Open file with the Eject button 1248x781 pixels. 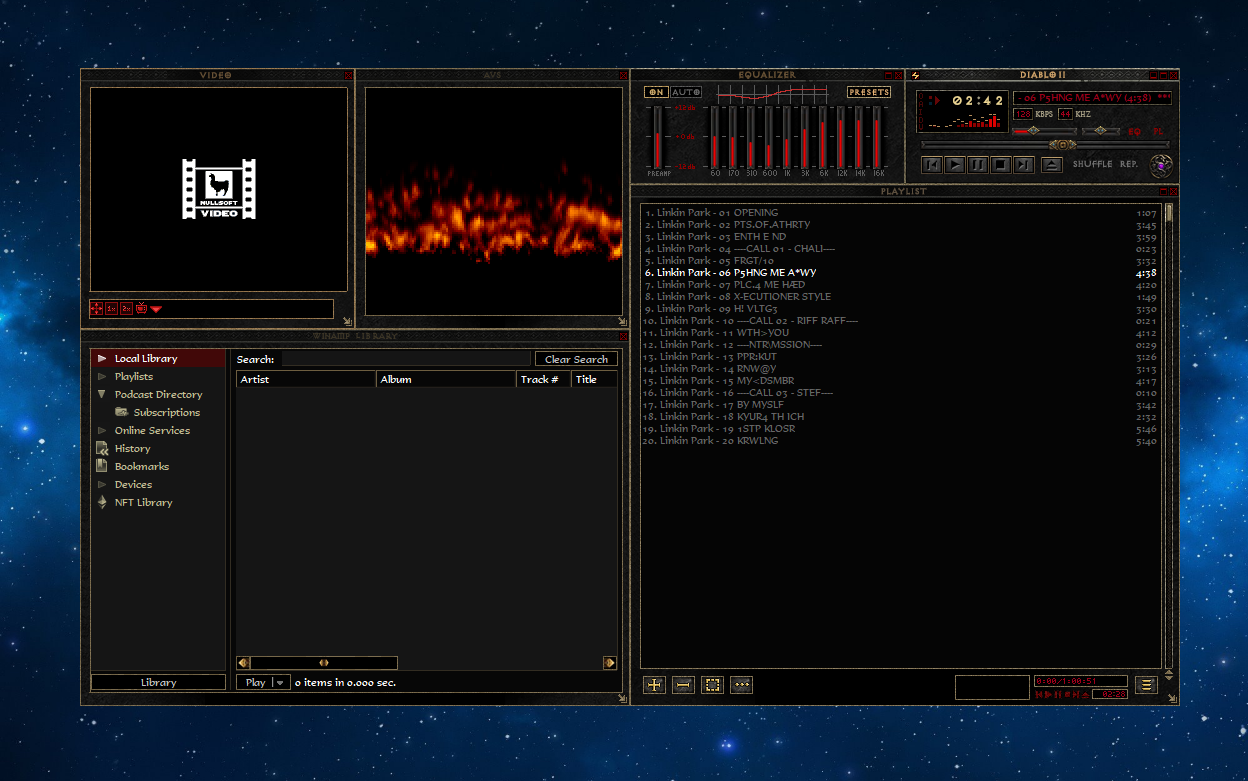tap(1051, 165)
